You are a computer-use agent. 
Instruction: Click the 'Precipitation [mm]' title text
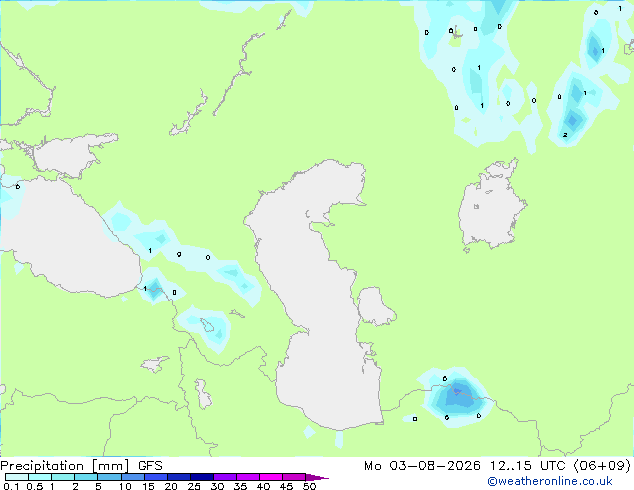65,466
